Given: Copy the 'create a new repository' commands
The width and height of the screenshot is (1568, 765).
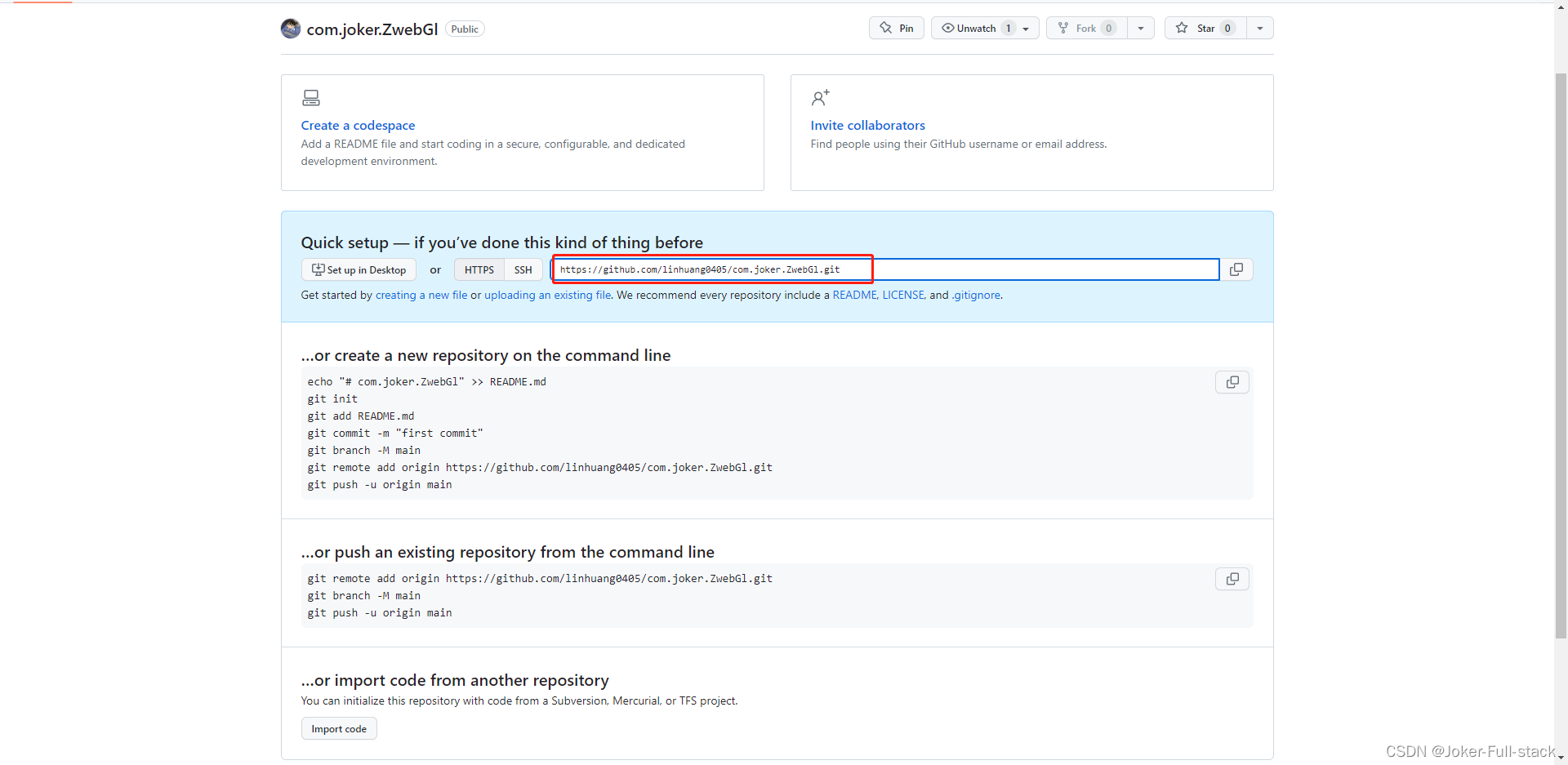Looking at the screenshot, I should coord(1232,382).
